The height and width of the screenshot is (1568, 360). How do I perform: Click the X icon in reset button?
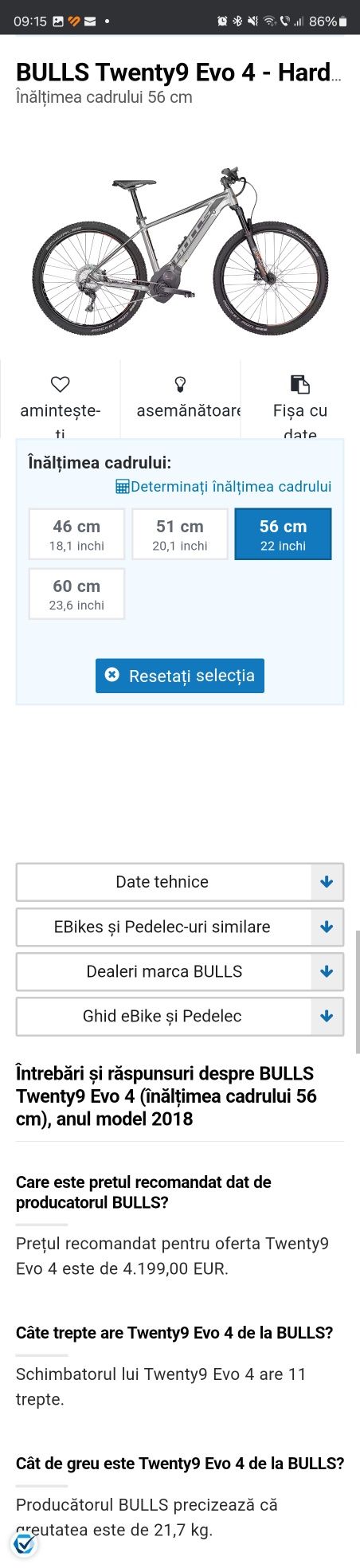pos(112,675)
